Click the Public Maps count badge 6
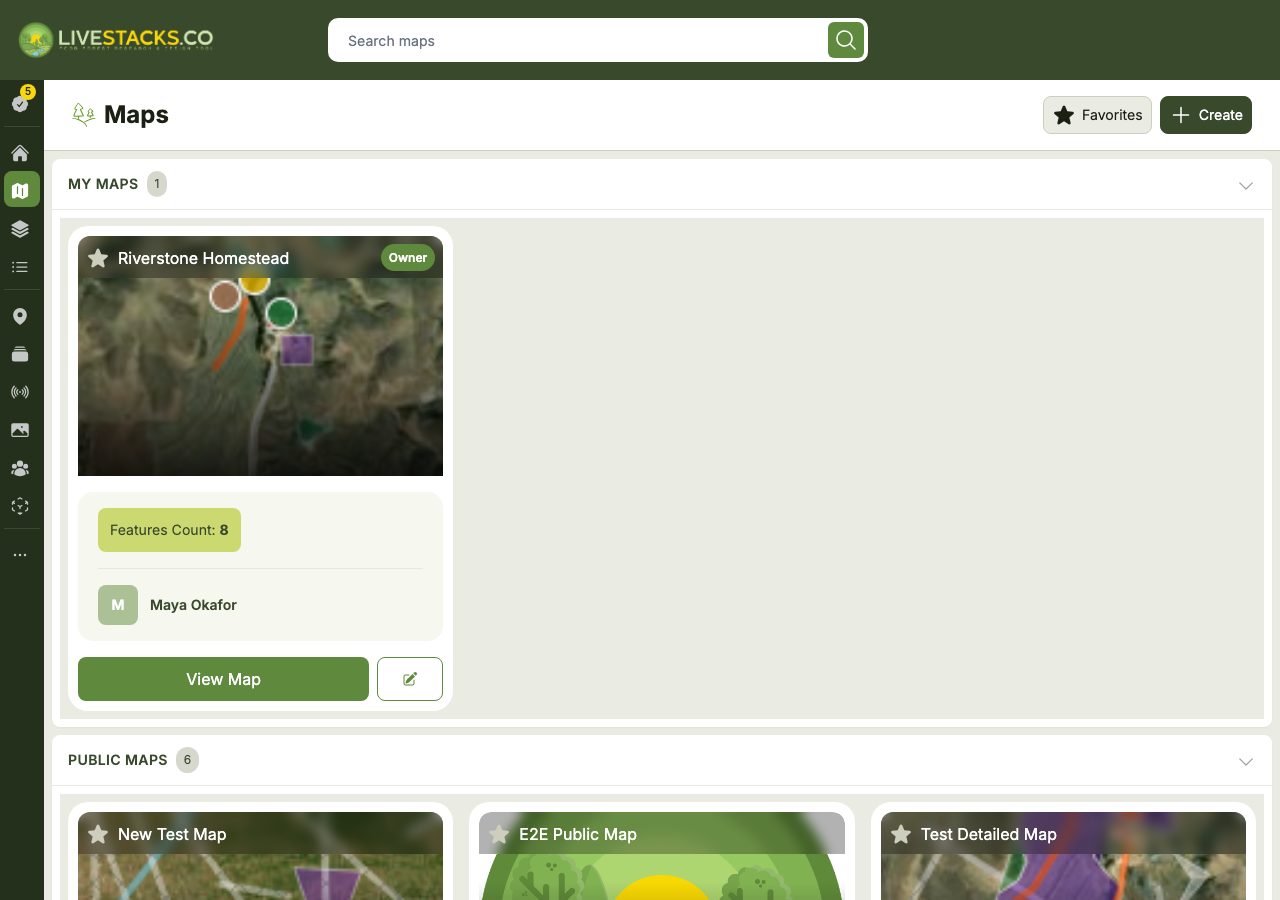The height and width of the screenshot is (900, 1280). (x=187, y=760)
